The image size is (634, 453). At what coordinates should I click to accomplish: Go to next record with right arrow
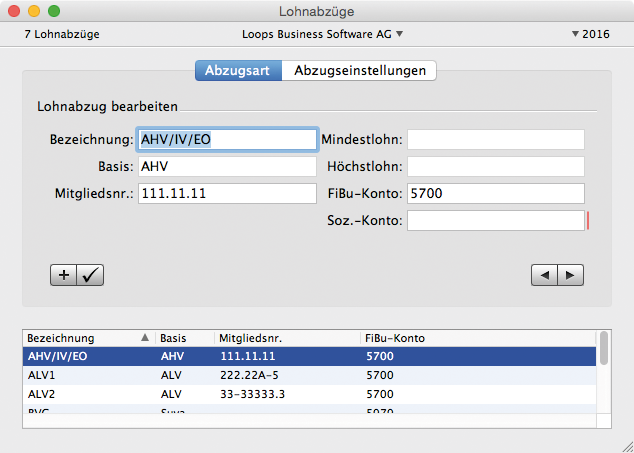[570, 275]
